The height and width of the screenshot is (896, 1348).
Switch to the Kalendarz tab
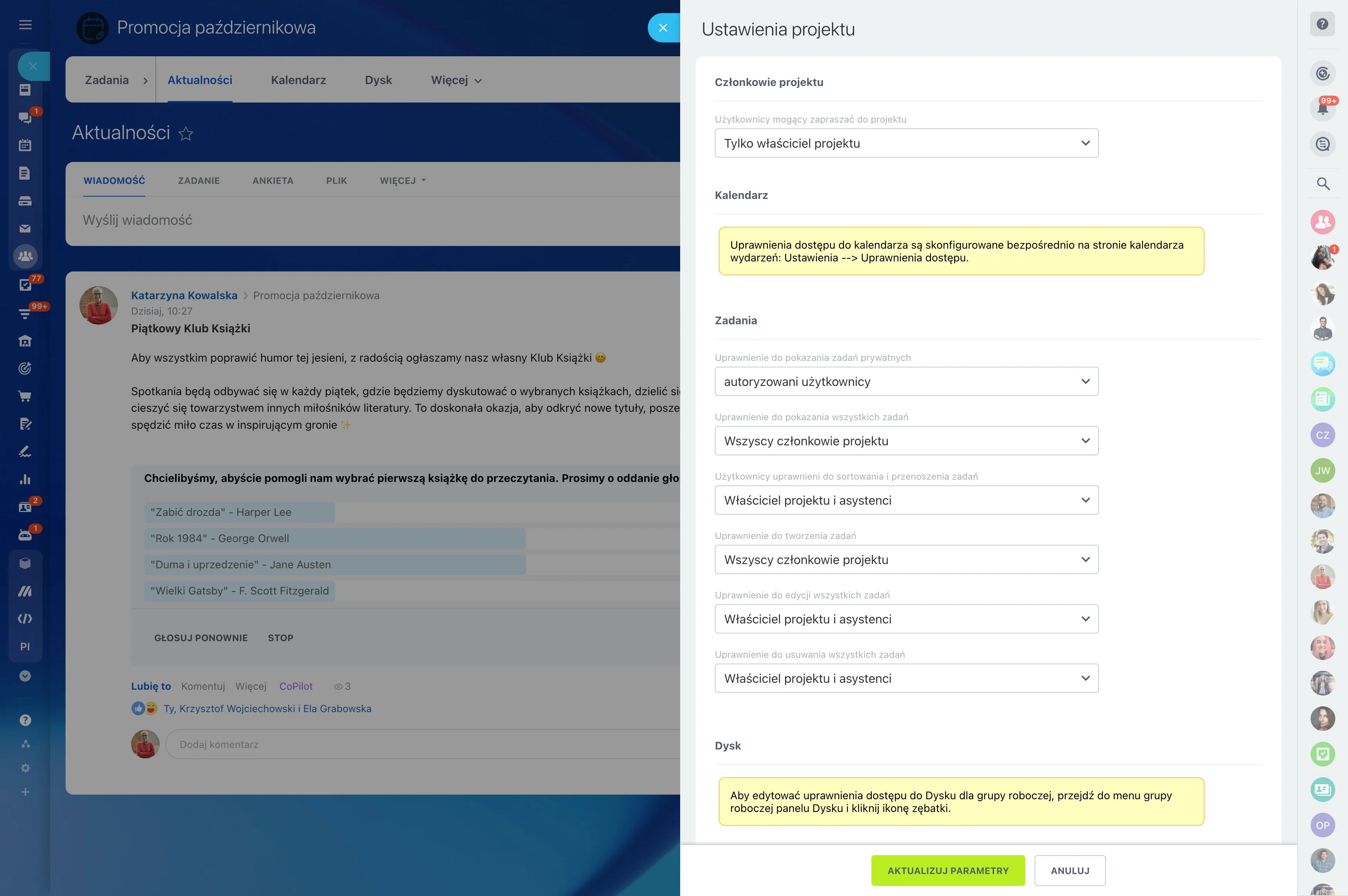(298, 81)
